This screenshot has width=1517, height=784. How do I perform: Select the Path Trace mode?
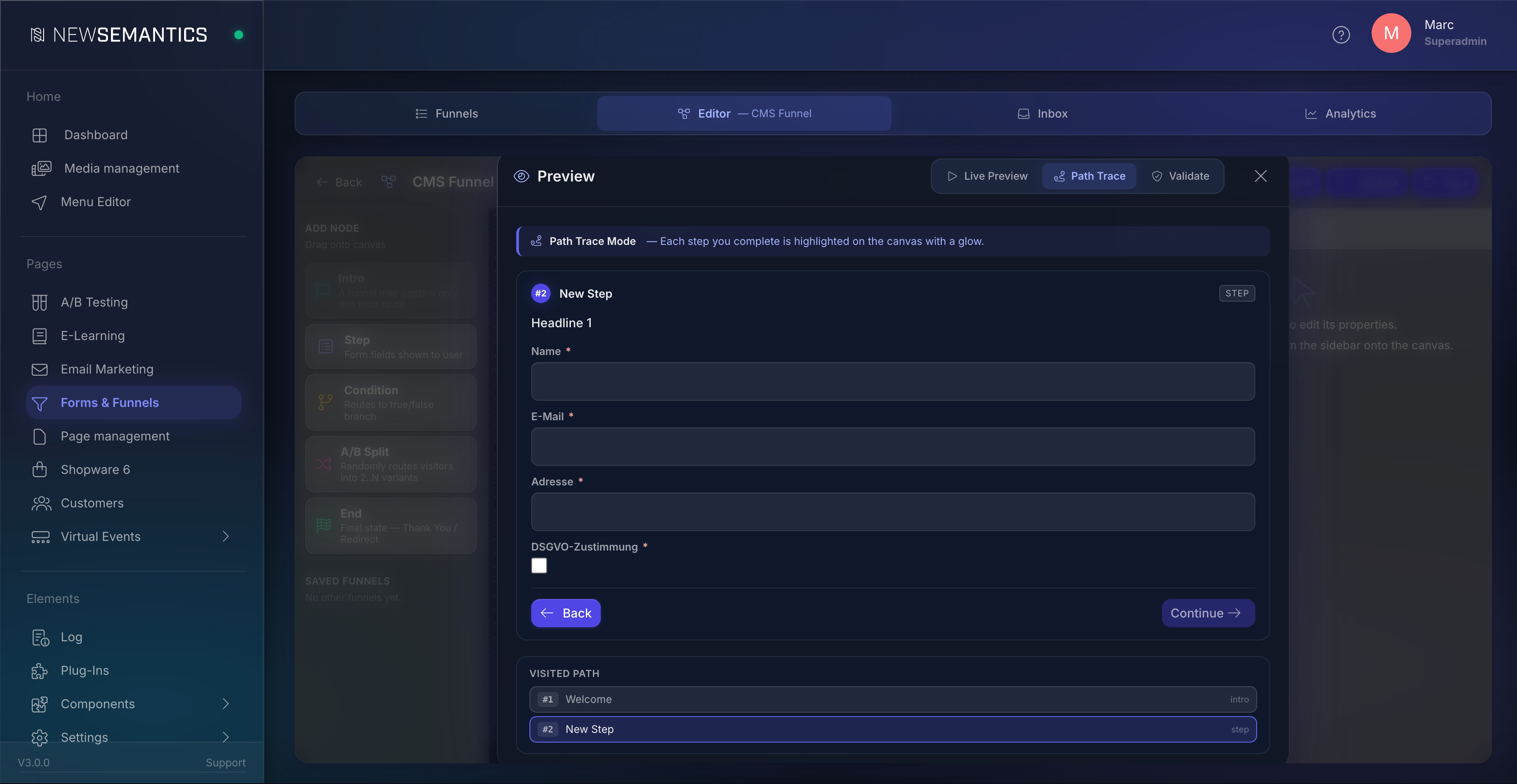click(1089, 176)
